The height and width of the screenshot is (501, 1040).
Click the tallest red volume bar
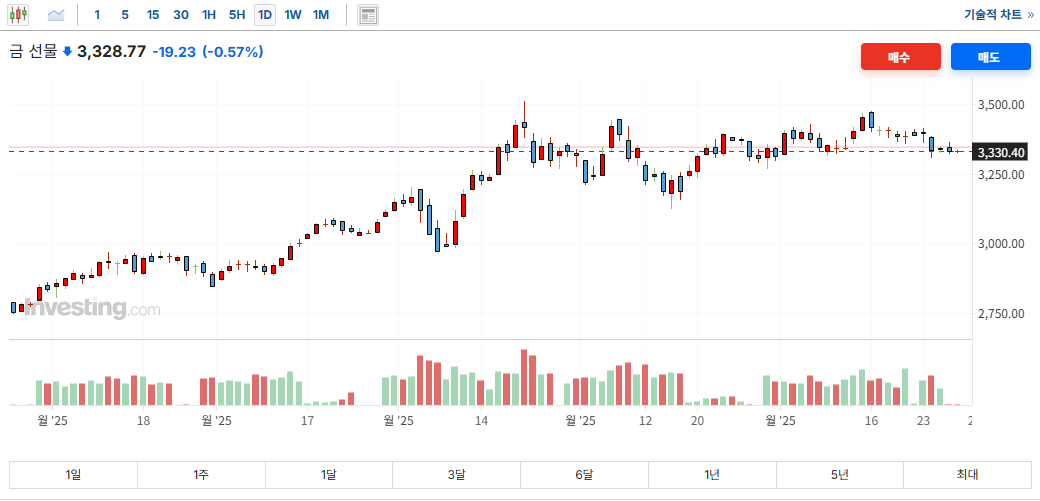pos(524,377)
